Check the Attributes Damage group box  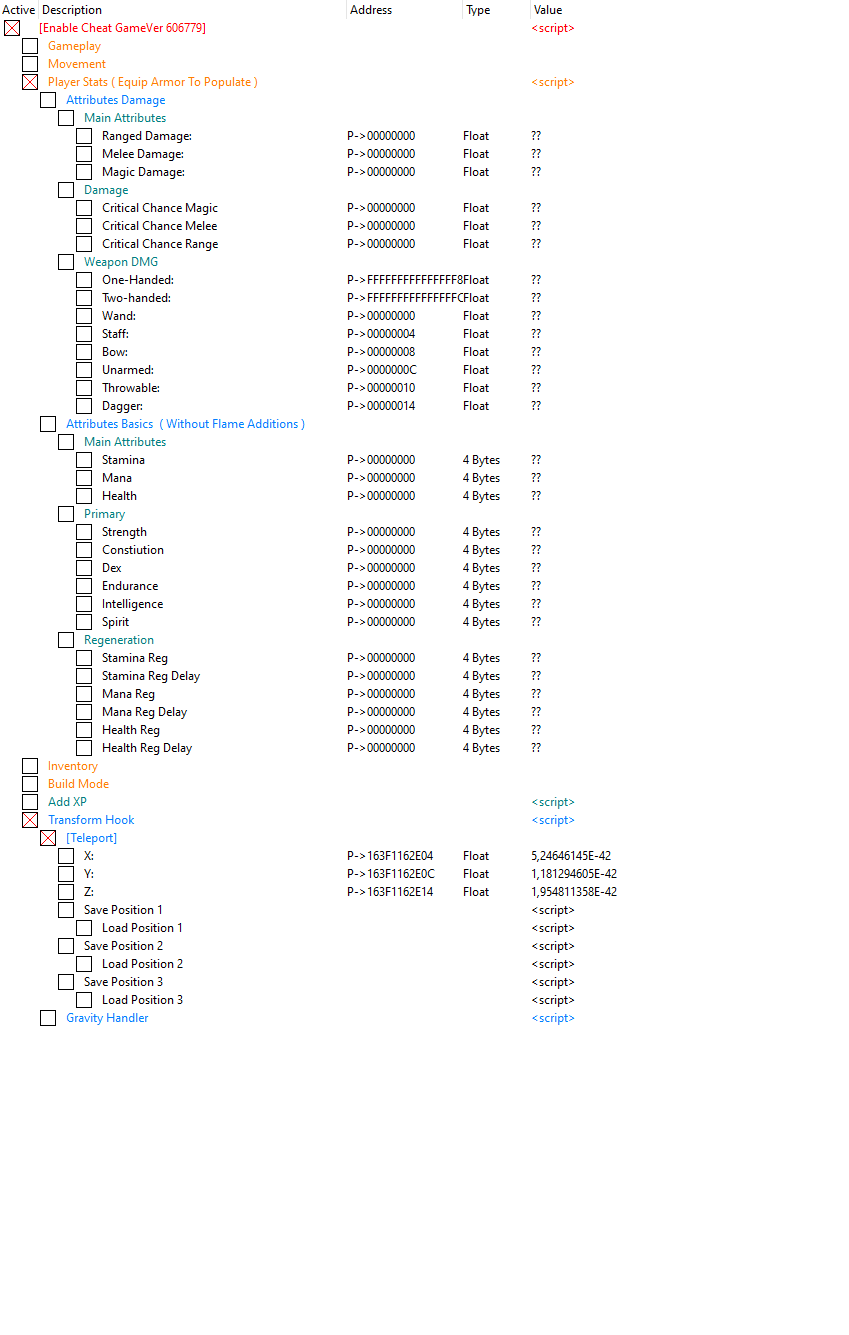coord(48,100)
